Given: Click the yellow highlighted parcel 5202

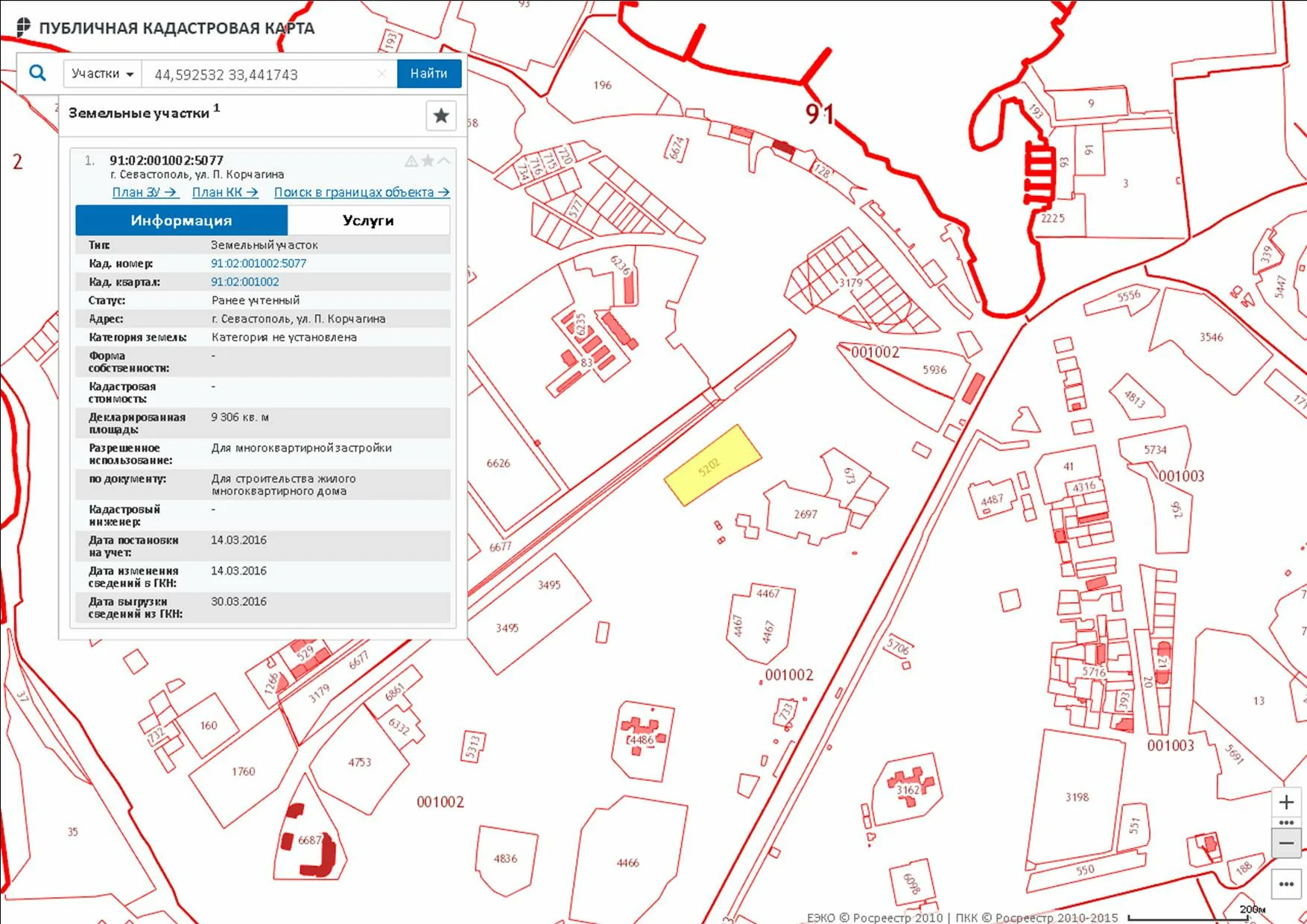Looking at the screenshot, I should (712, 466).
